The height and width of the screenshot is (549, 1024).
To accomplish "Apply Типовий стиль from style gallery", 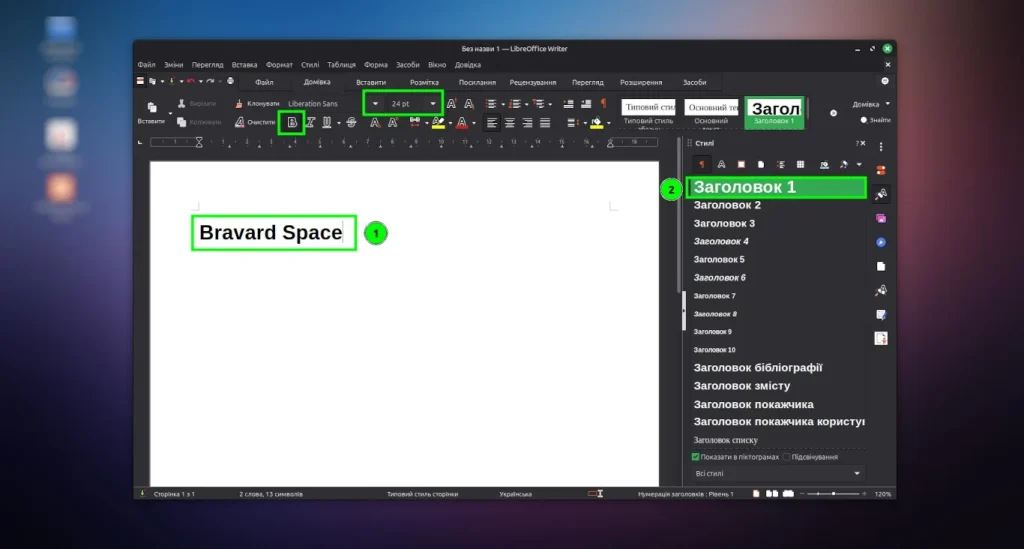I will [x=648, y=113].
